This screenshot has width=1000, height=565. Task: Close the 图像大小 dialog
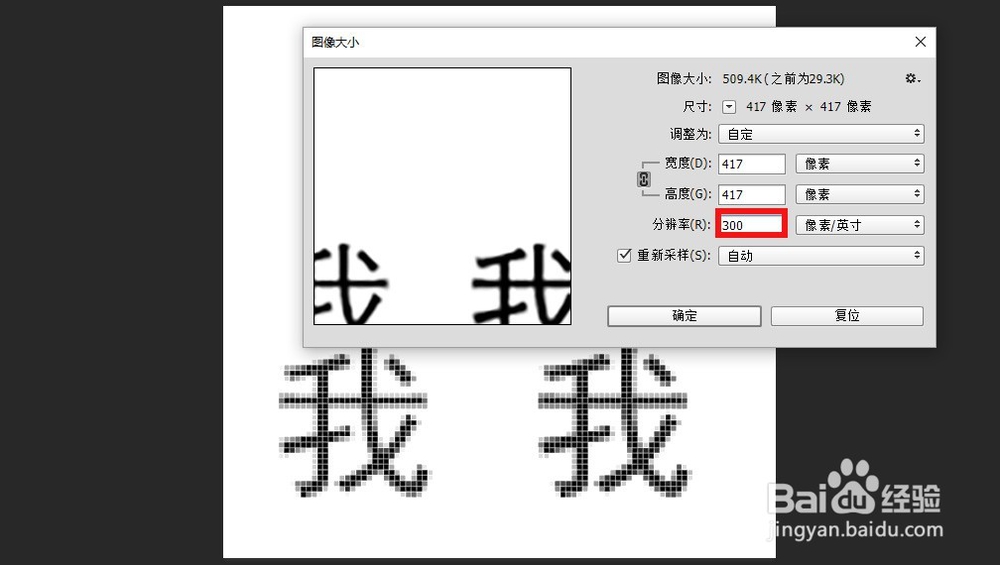click(920, 42)
